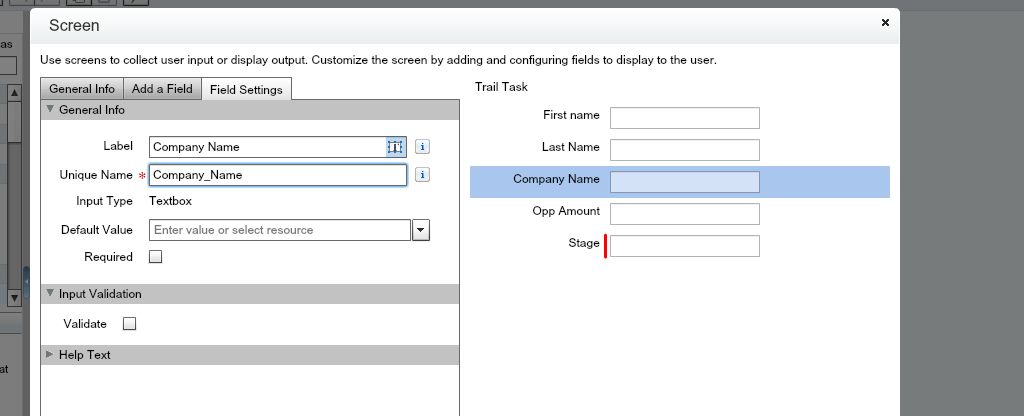Click the up arrow of the left scrollbar

pyautogui.click(x=15, y=93)
